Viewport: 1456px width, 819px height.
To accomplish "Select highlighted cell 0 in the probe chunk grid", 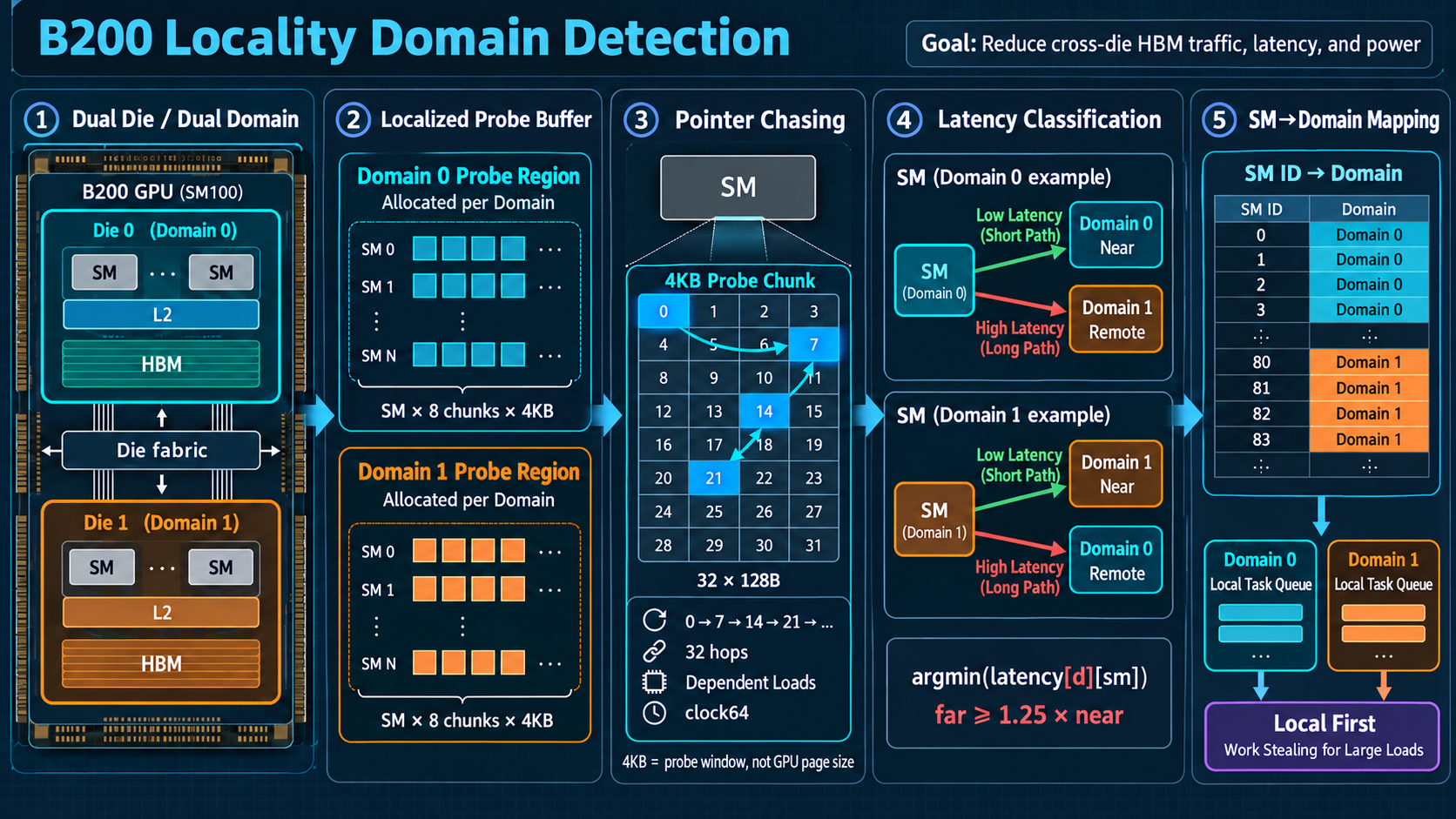I will [664, 312].
